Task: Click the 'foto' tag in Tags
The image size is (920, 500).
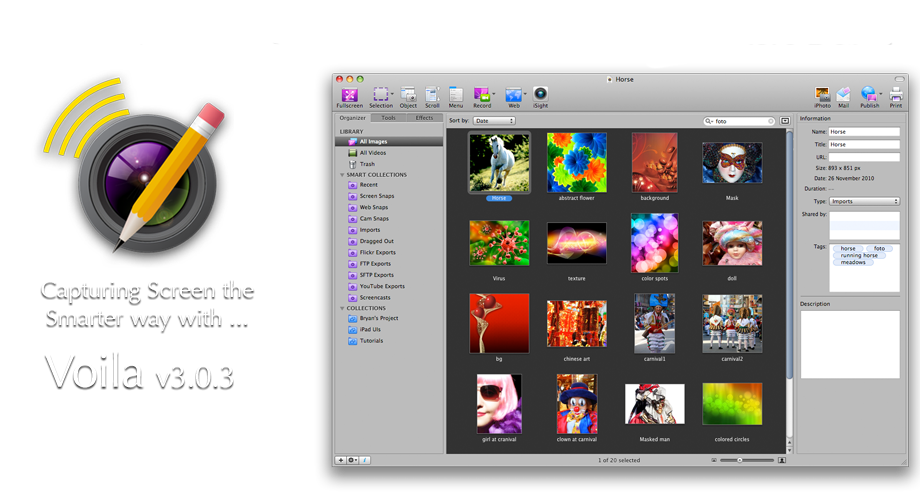Action: pos(879,248)
